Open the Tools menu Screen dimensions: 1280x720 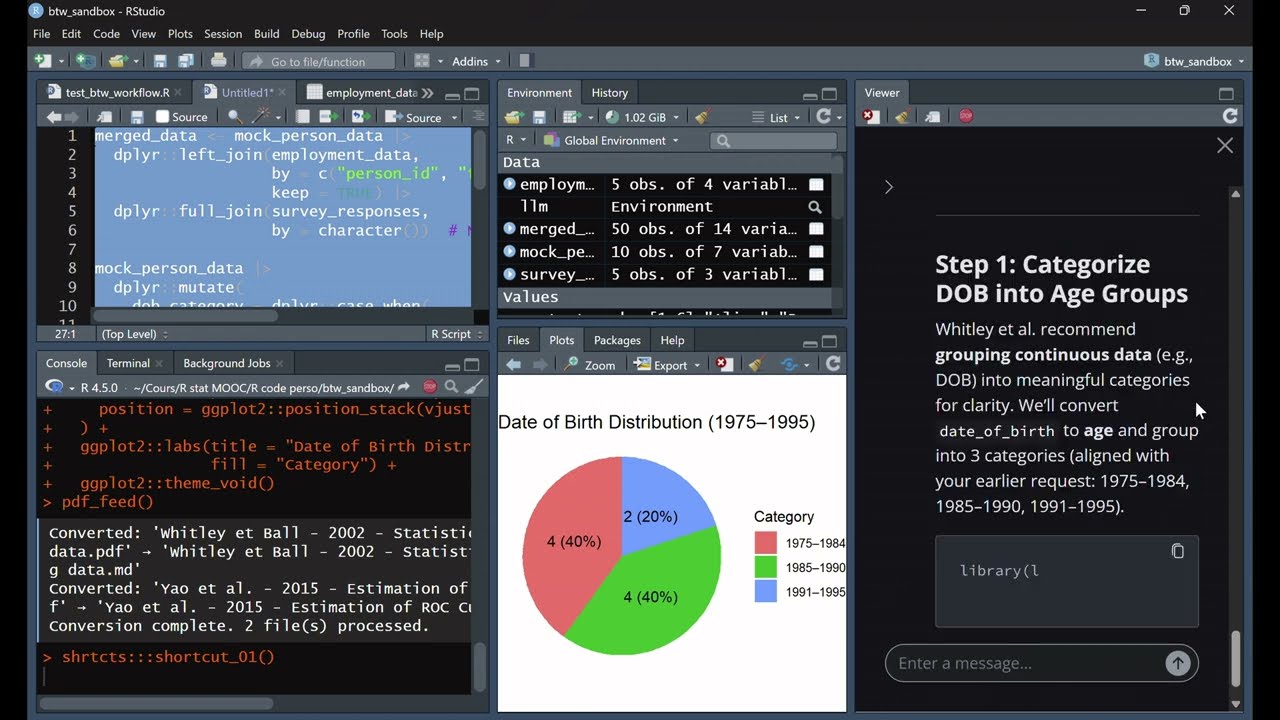[394, 34]
